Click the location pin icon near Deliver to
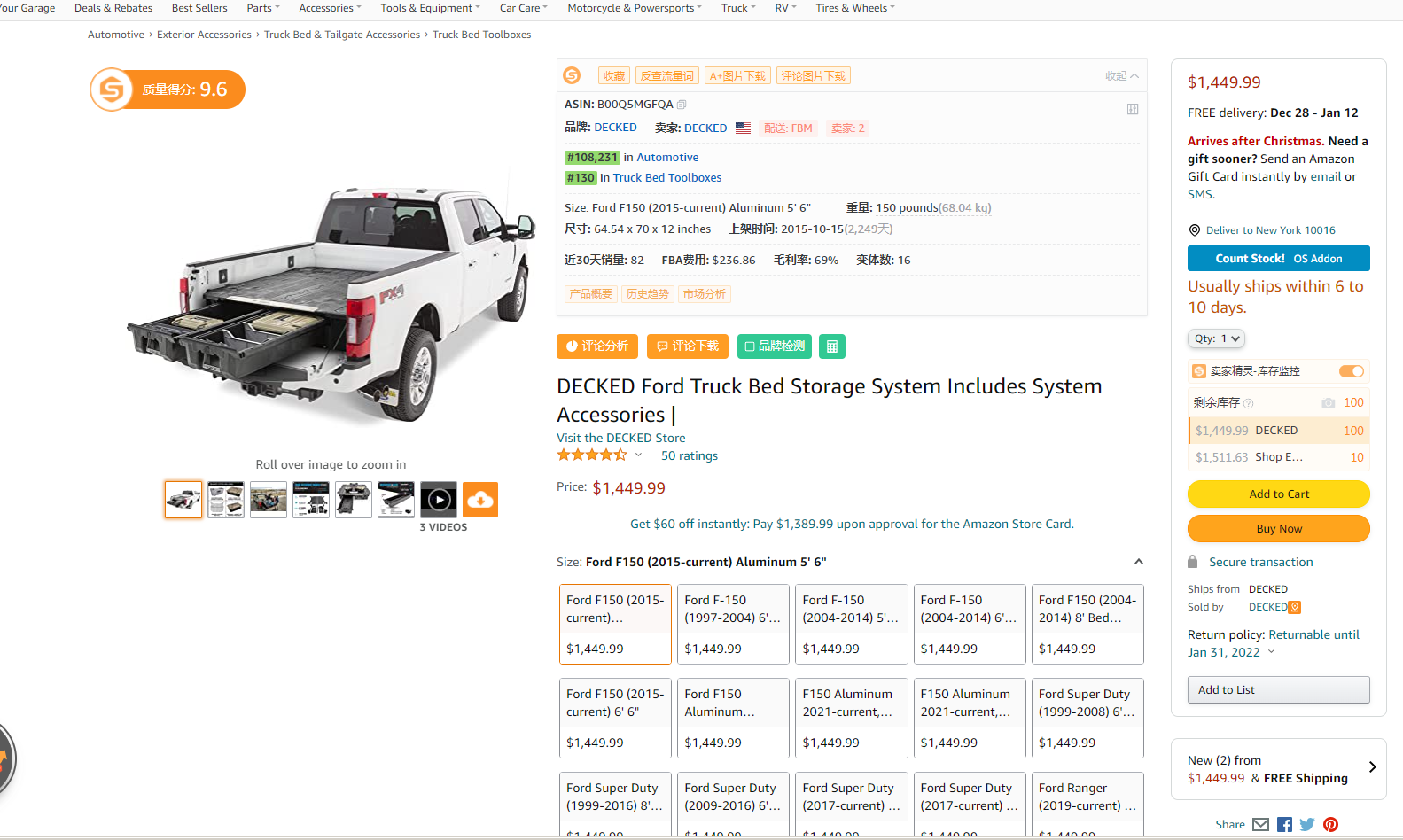Viewport: 1403px width, 840px height. pos(1194,230)
